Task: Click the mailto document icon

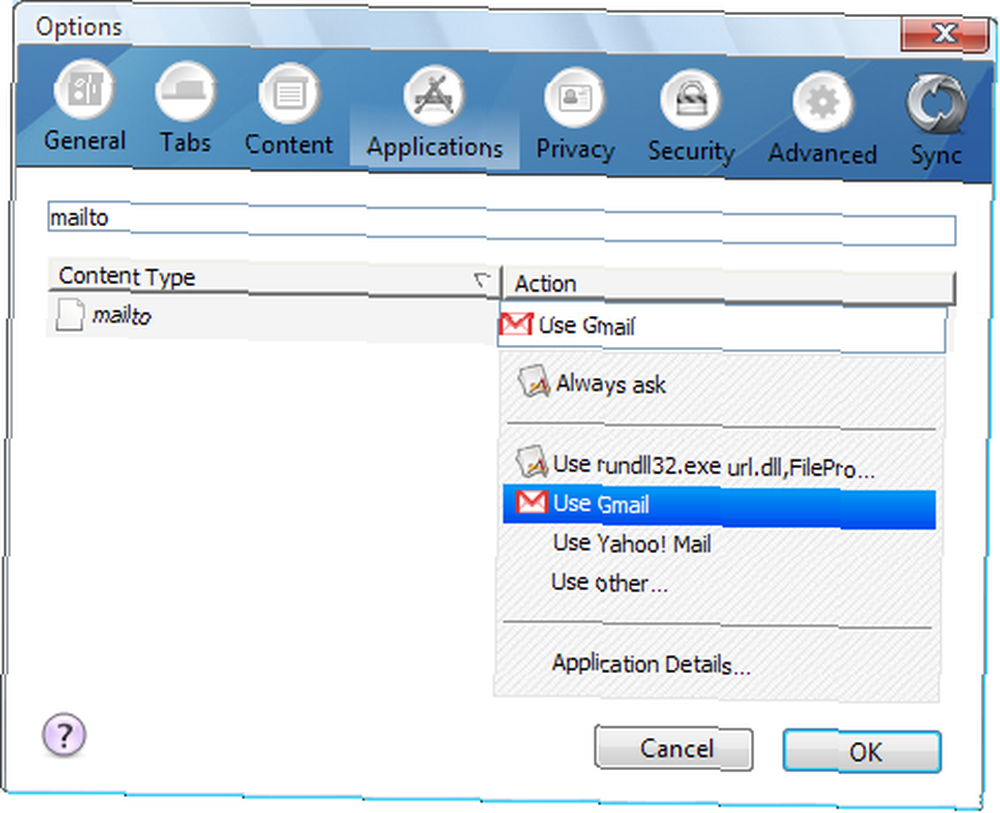Action: coord(70,314)
